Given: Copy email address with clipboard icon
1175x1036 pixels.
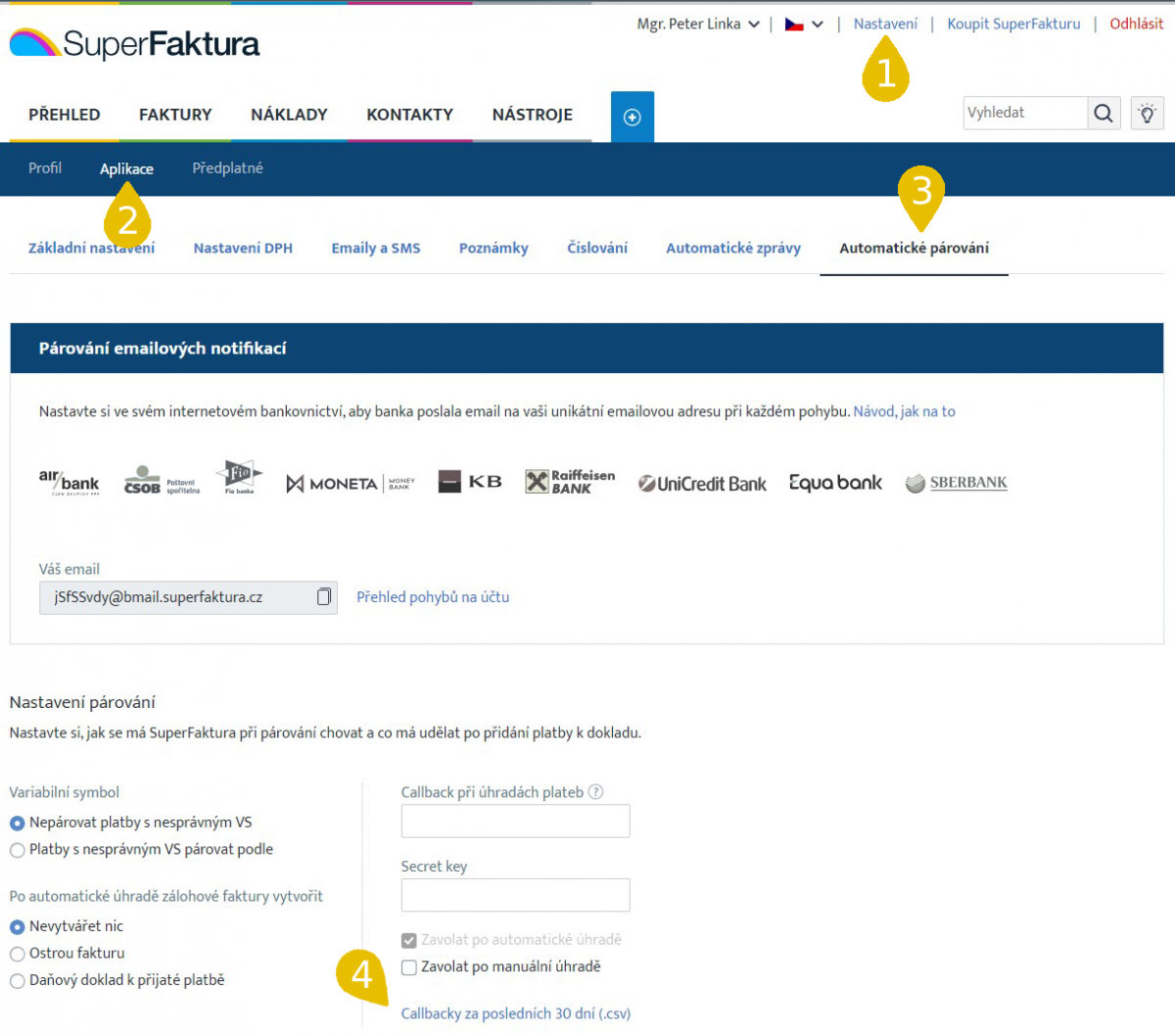Looking at the screenshot, I should click(x=324, y=596).
